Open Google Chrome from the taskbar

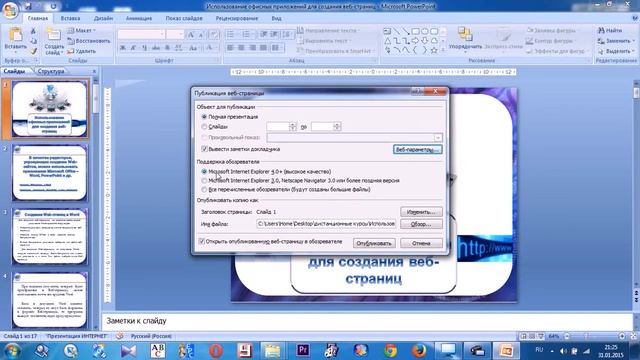[x=390, y=350]
